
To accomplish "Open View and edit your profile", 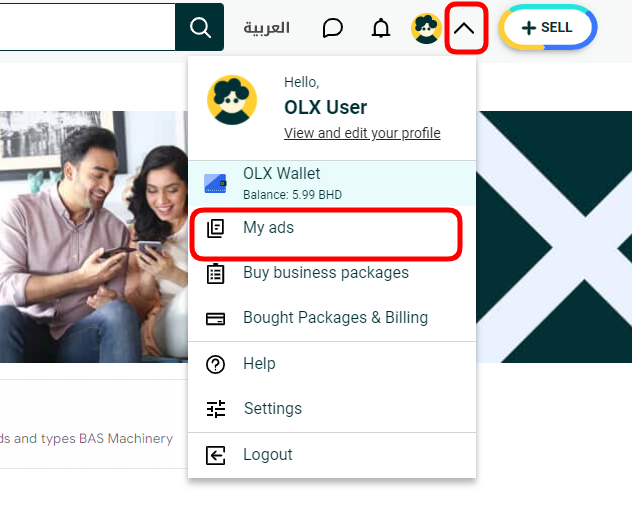I will 362,133.
